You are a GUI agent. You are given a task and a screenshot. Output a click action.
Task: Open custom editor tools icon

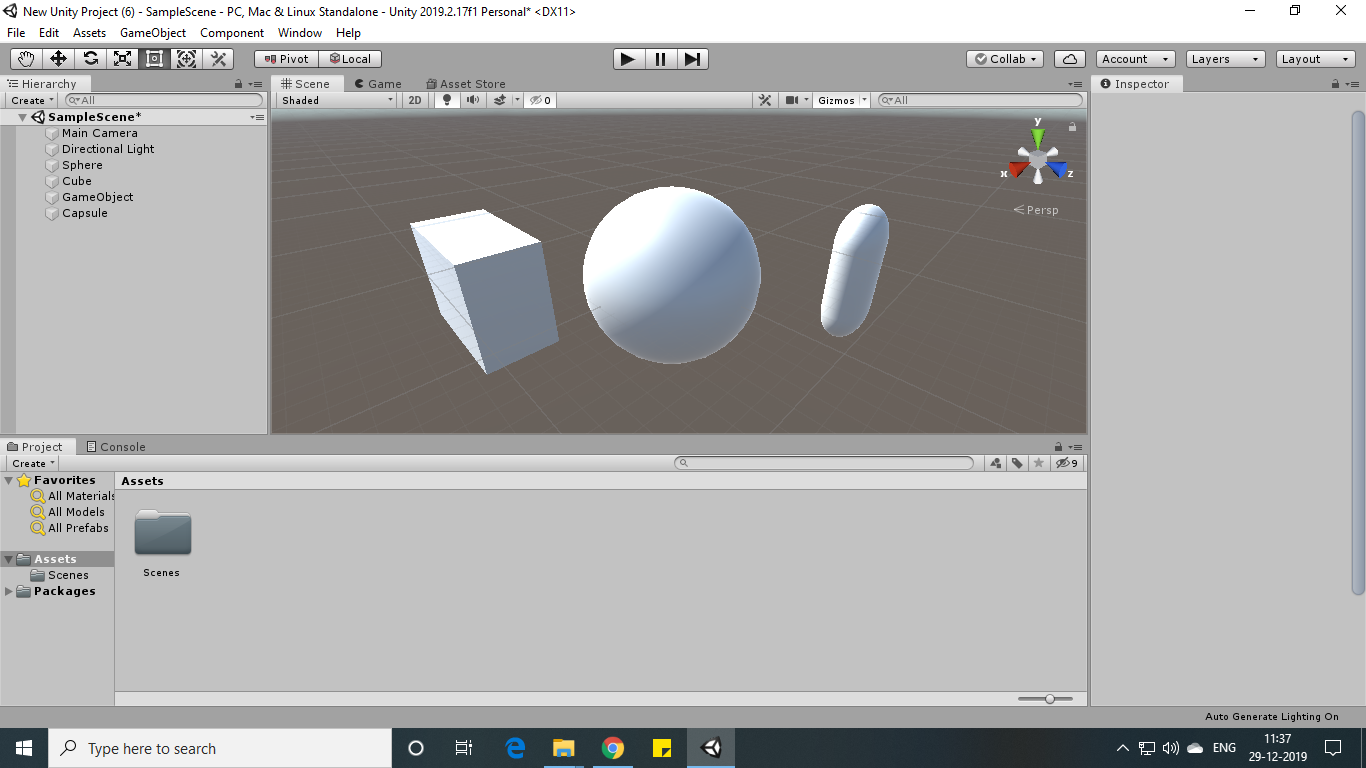(x=218, y=59)
